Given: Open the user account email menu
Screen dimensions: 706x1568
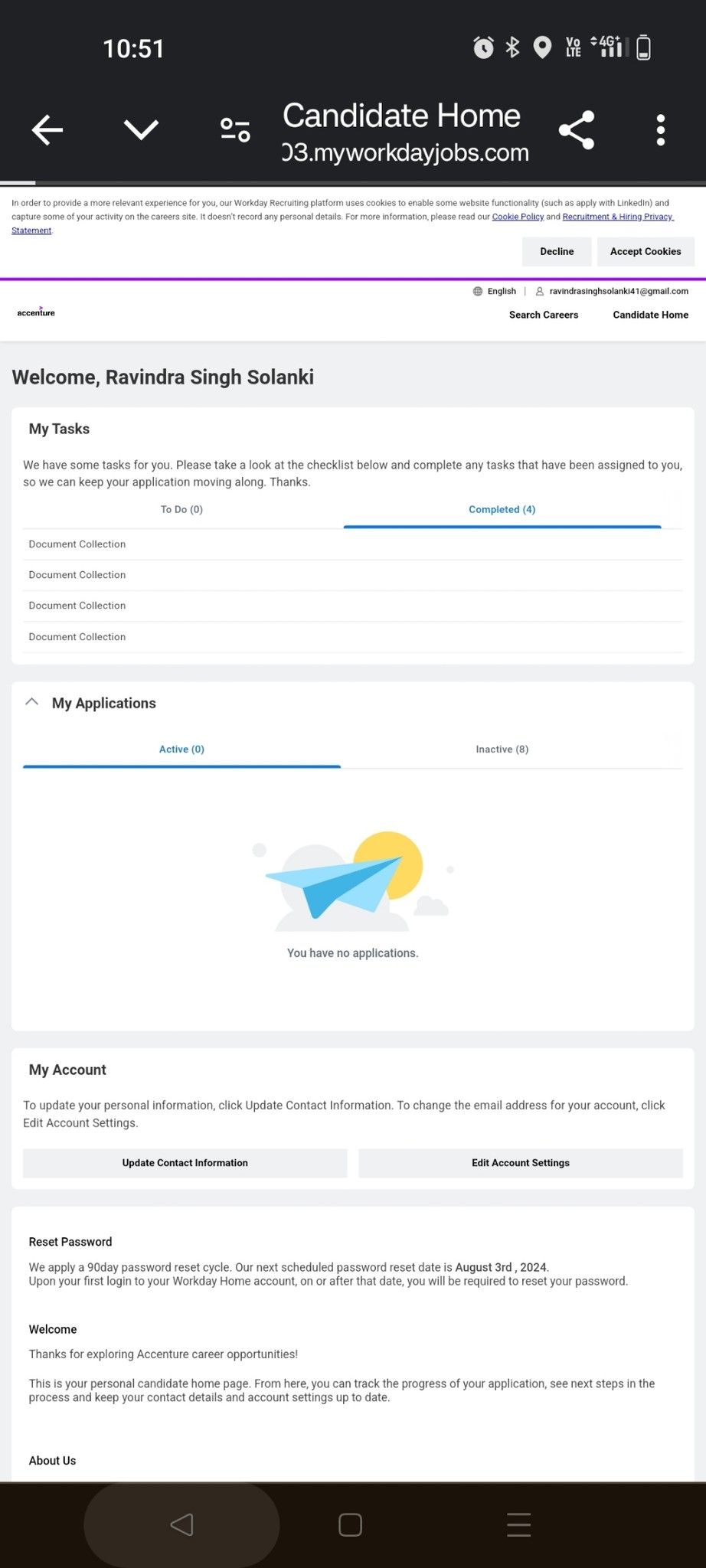Looking at the screenshot, I should point(612,291).
